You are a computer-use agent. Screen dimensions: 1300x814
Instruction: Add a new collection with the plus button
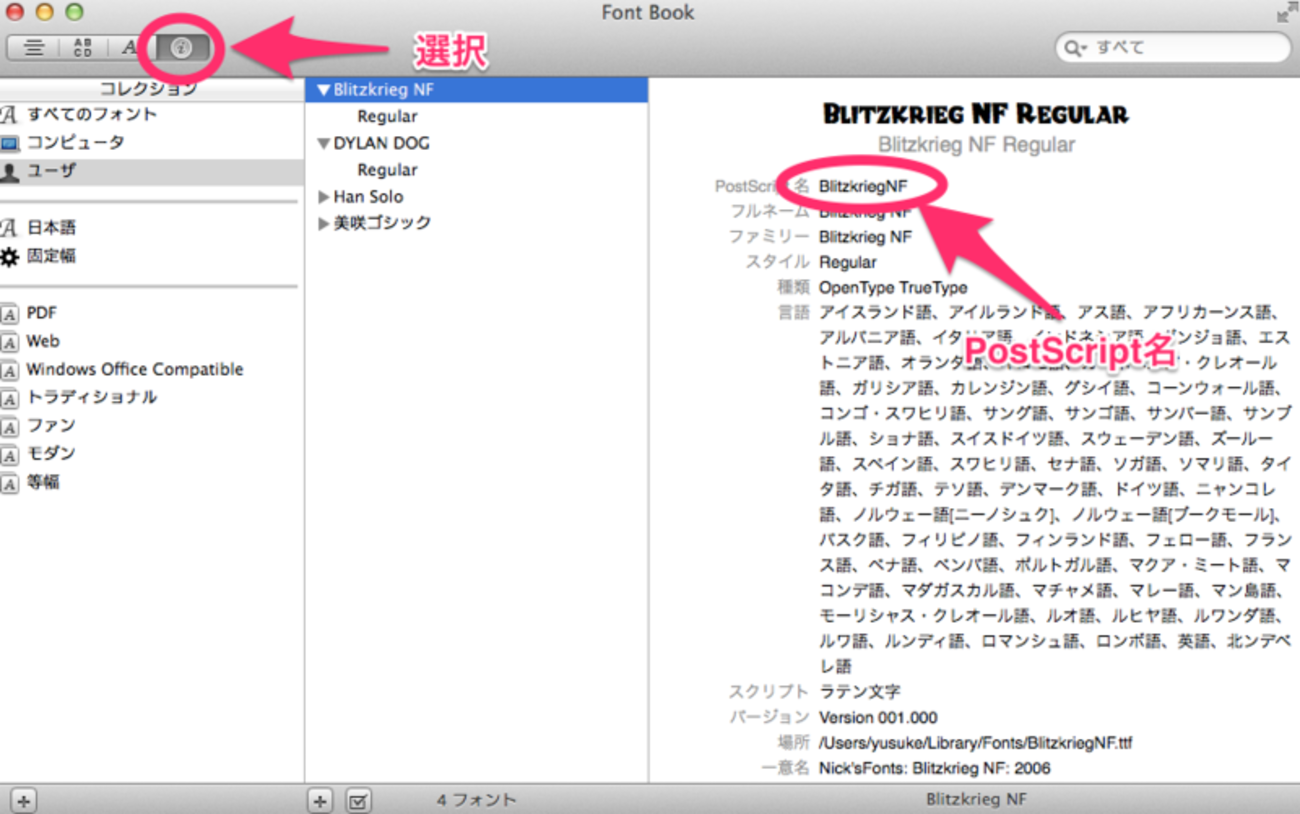24,800
